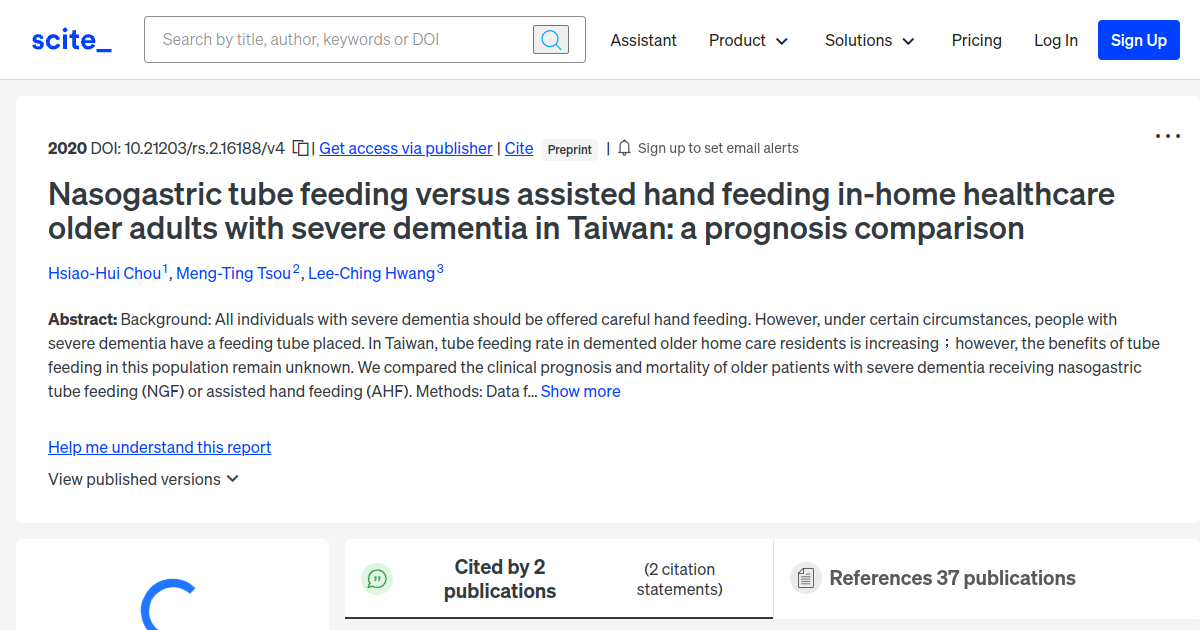
Task: Switch to the Cited by 2 publications tab
Action: (500, 578)
